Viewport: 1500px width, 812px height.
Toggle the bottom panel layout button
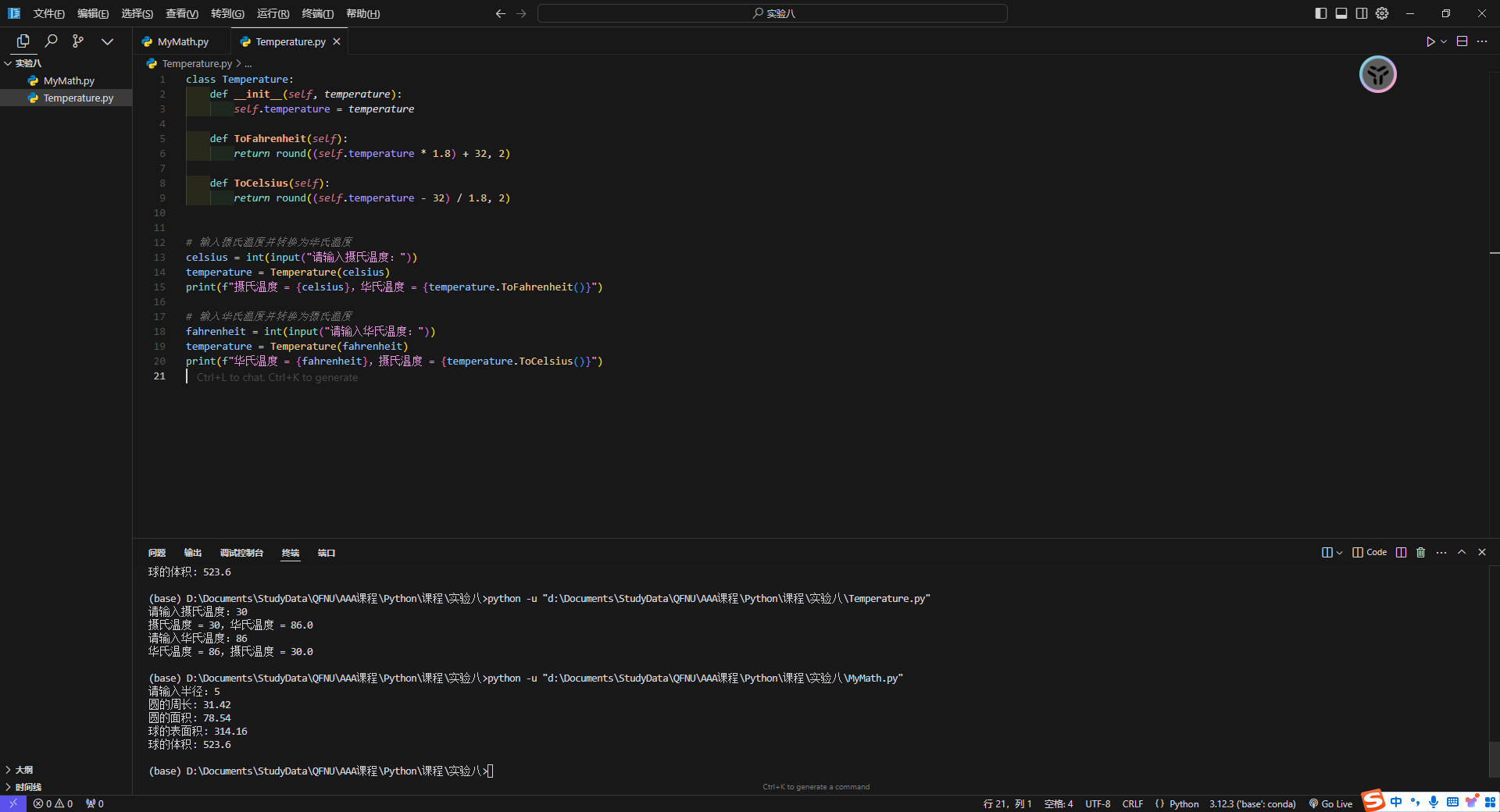point(1341,13)
